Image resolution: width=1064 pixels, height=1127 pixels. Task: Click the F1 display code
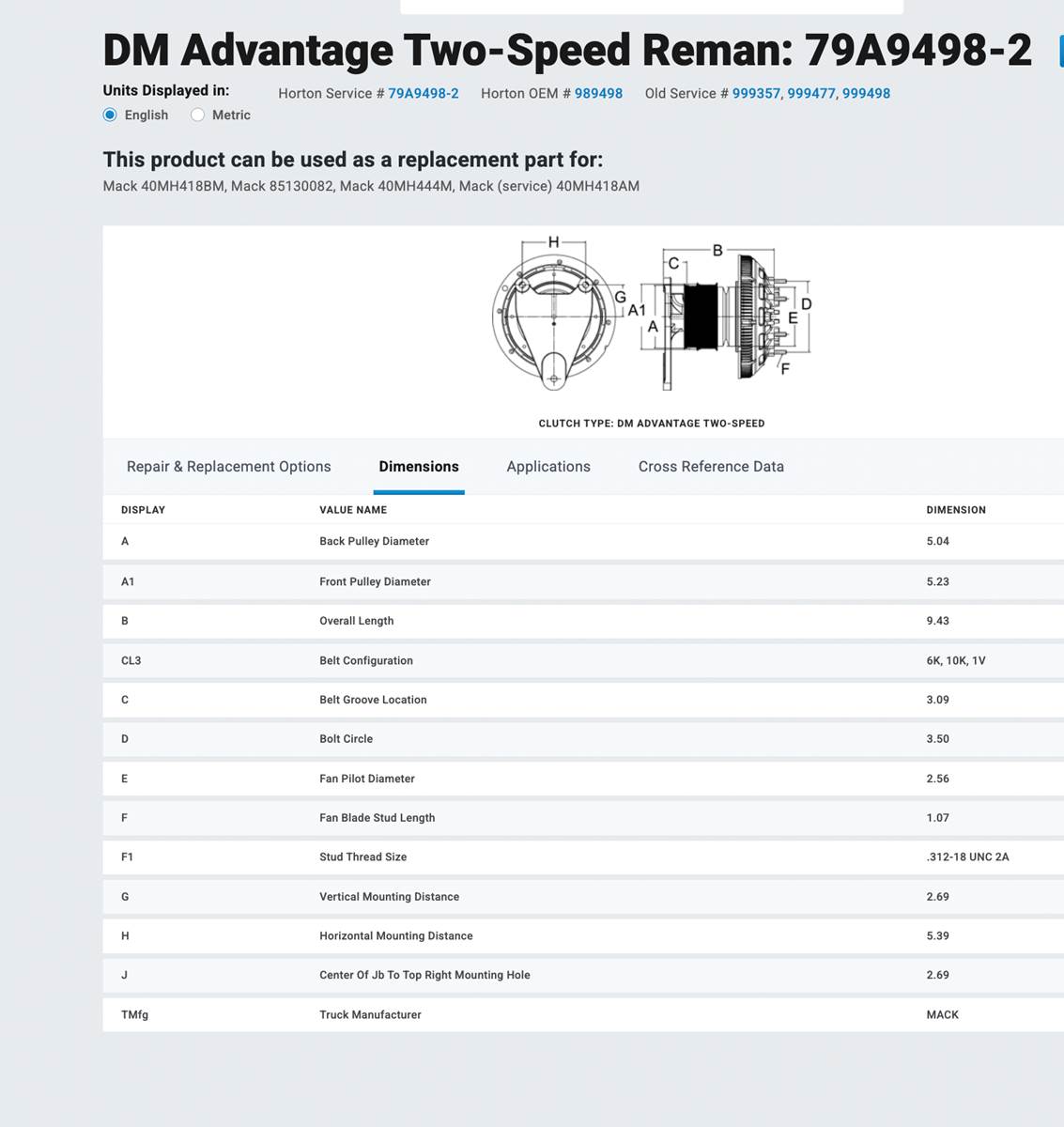pyautogui.click(x=127, y=857)
